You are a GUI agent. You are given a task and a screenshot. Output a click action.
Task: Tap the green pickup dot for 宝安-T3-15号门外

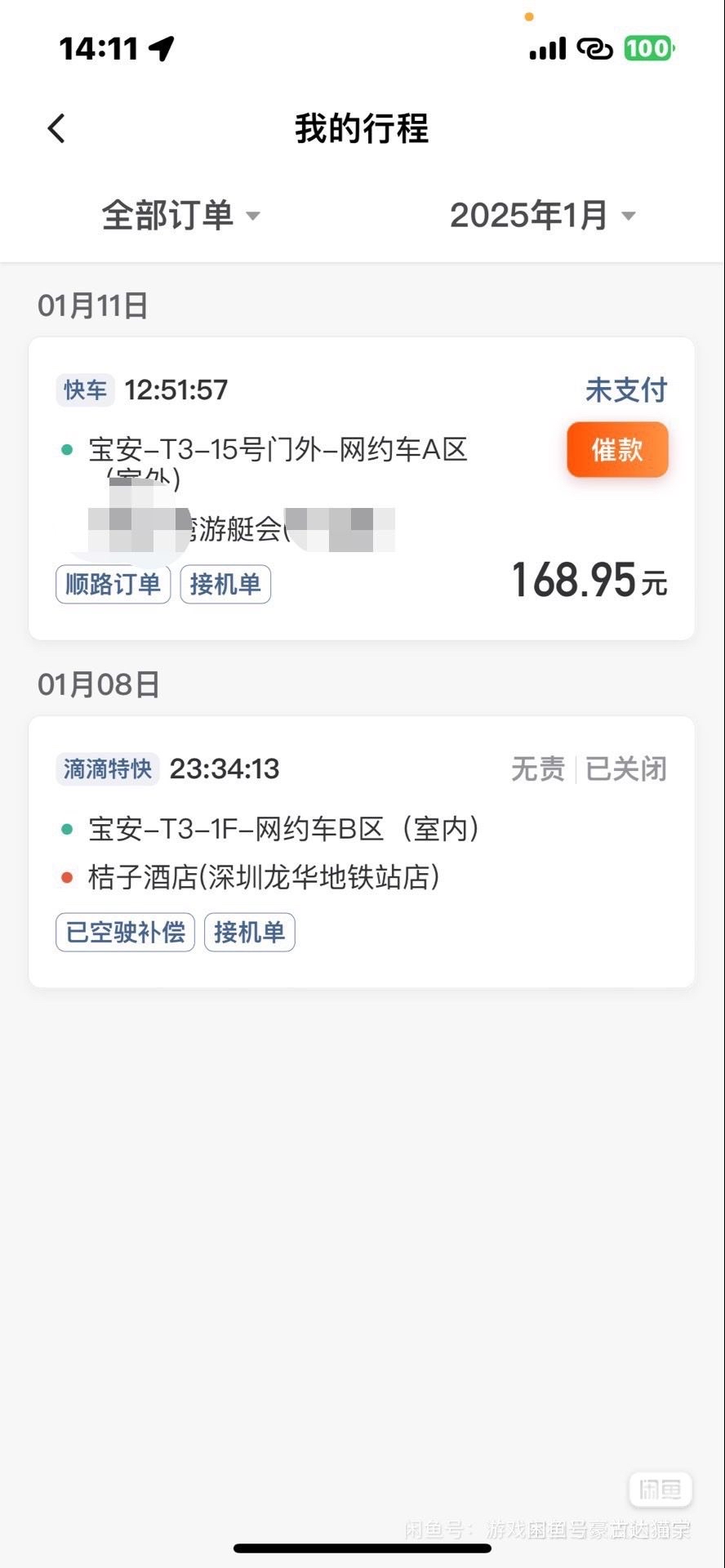pyautogui.click(x=68, y=450)
